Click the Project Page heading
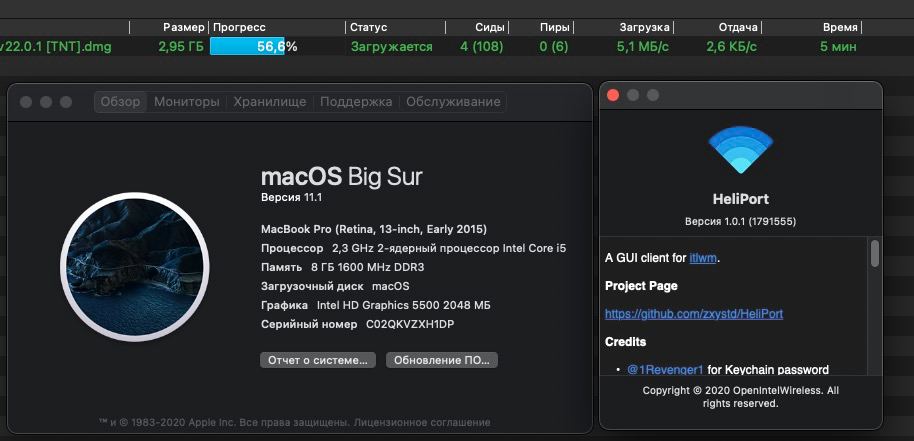The width and height of the screenshot is (914, 441). [x=641, y=286]
